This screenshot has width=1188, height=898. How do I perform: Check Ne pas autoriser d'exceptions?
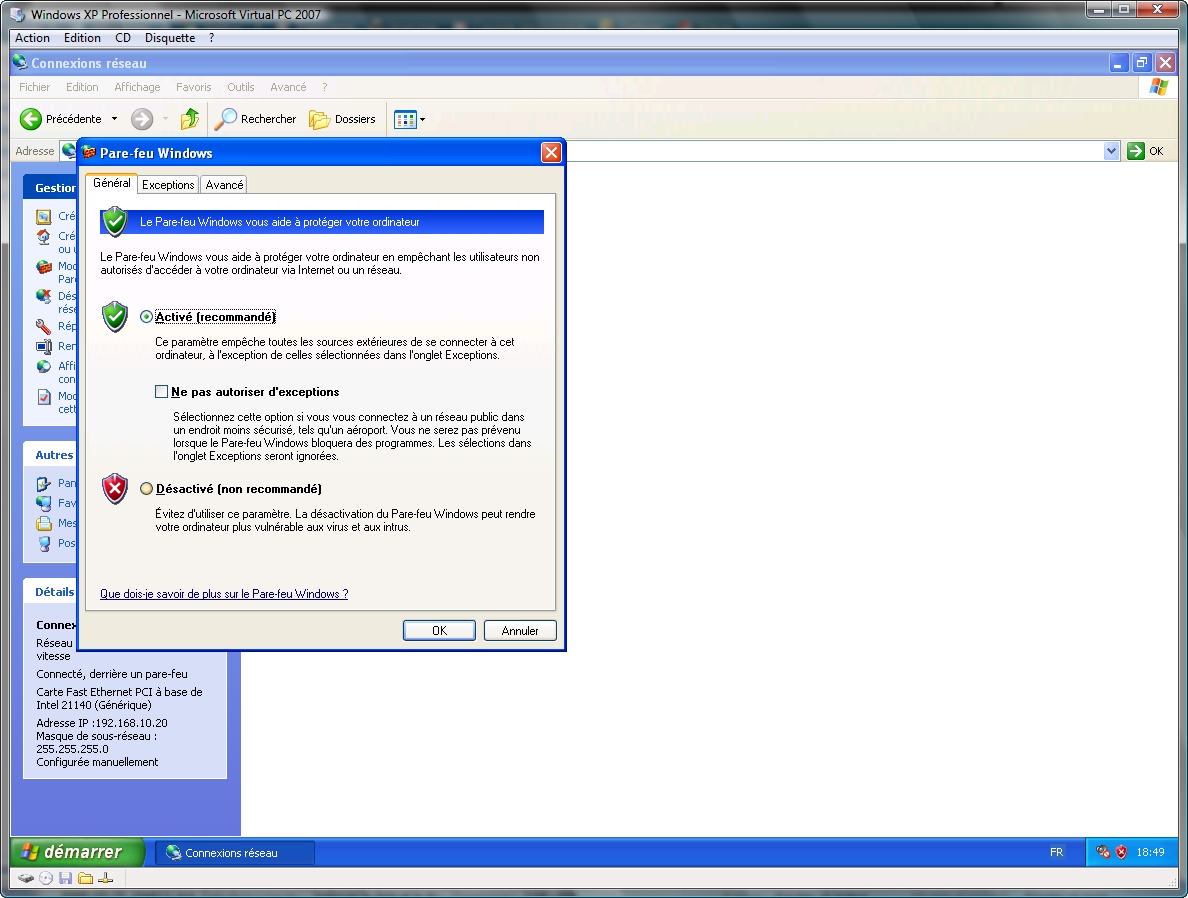161,392
